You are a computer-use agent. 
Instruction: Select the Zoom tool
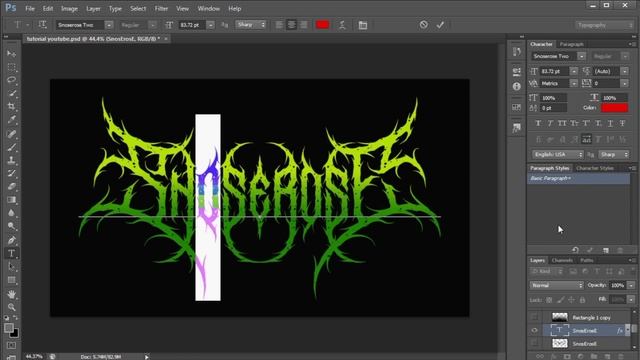point(11,307)
